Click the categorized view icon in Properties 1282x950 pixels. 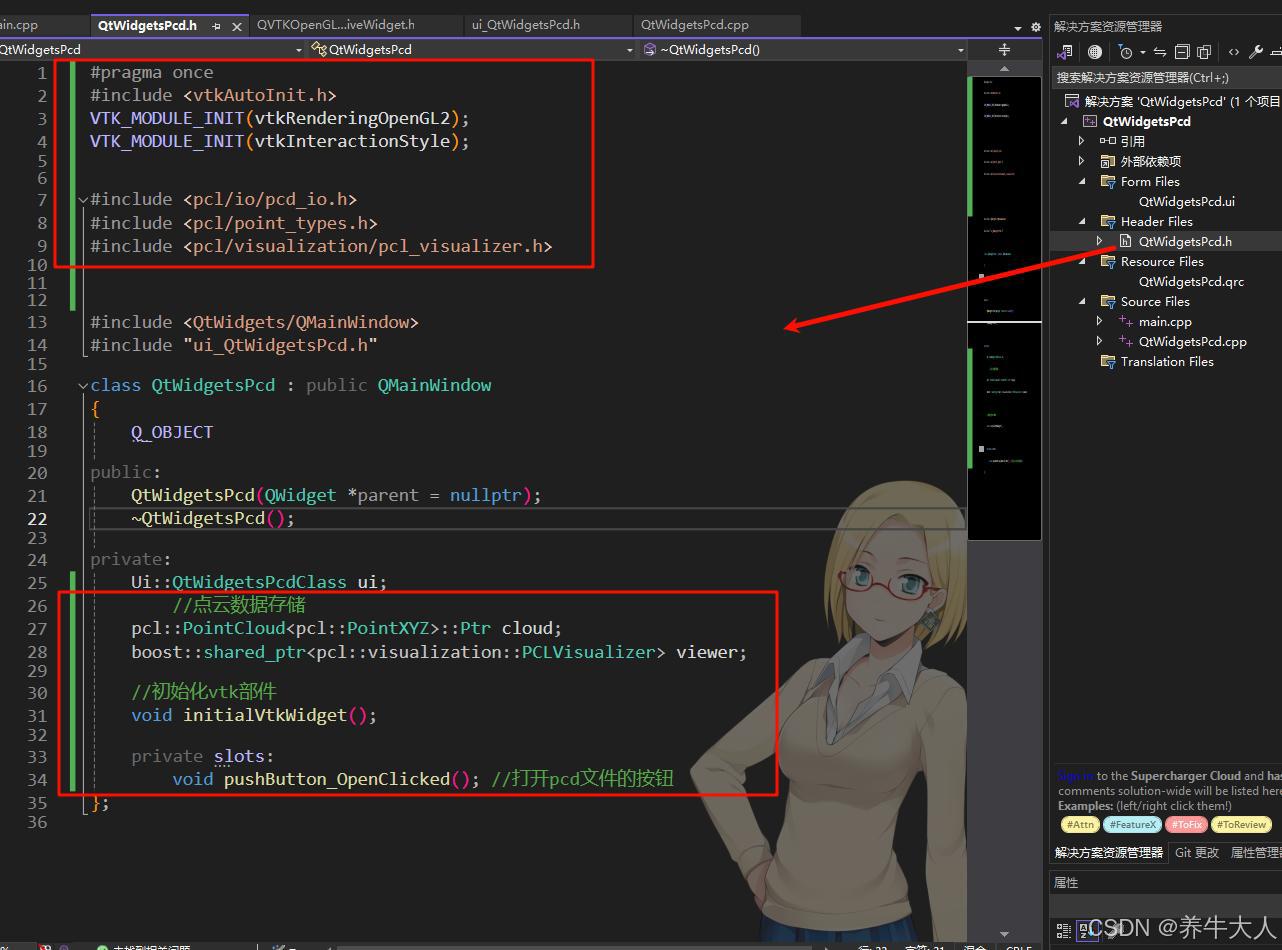coord(1064,931)
